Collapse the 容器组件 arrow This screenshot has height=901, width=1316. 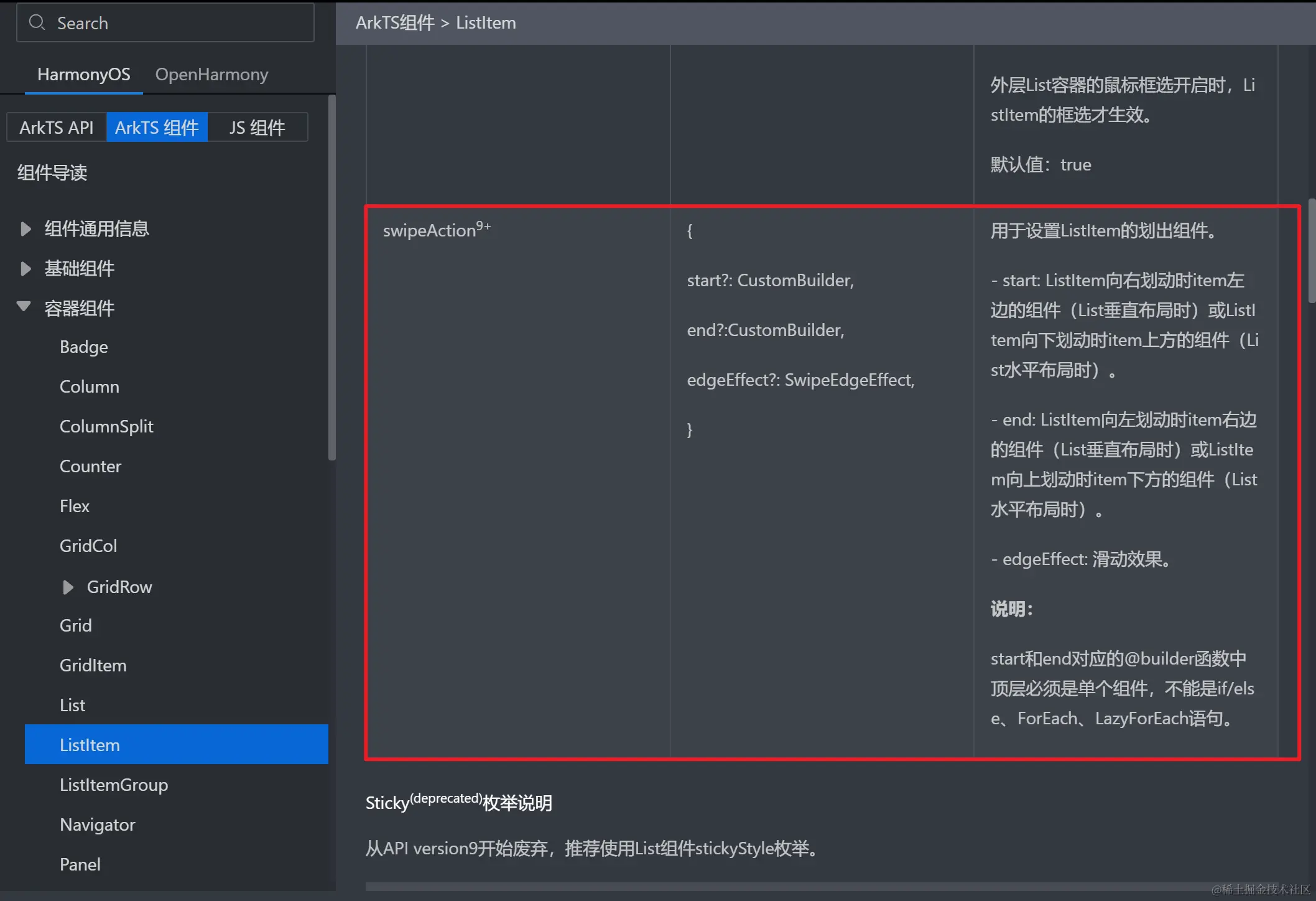24,307
